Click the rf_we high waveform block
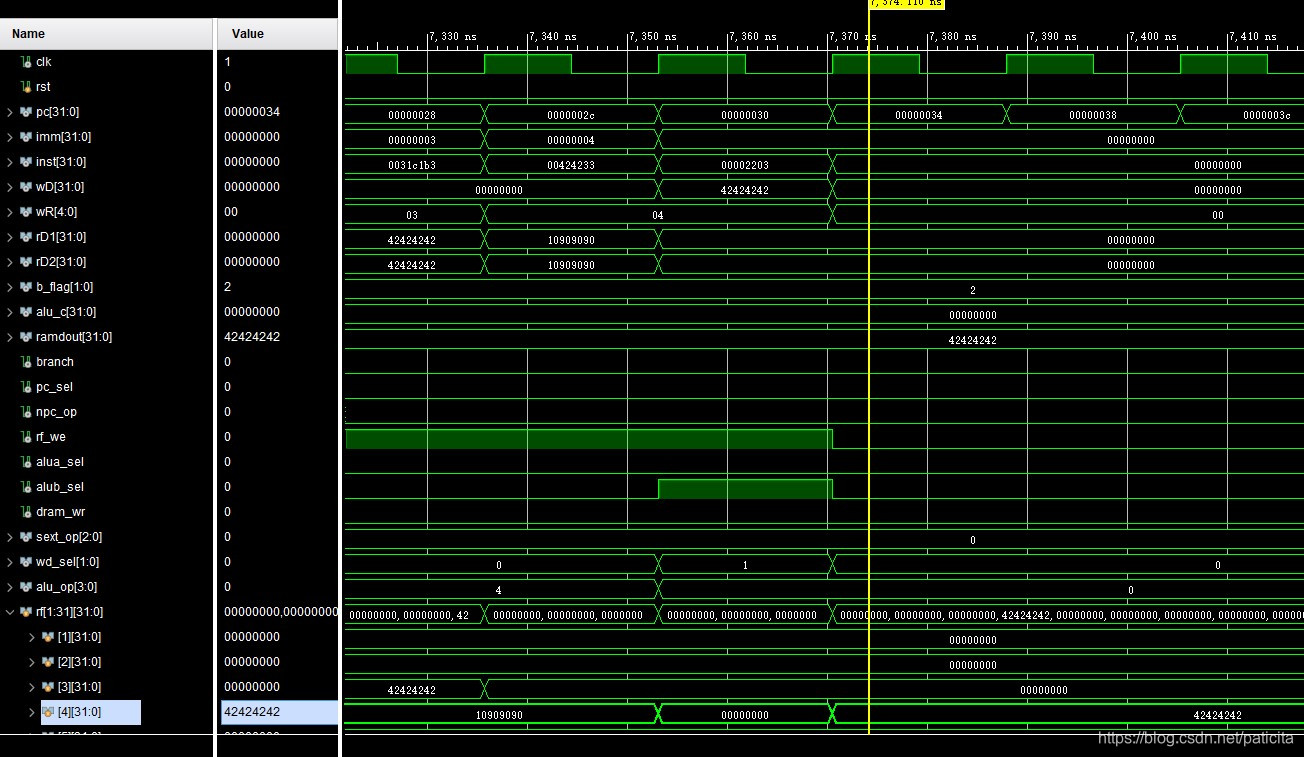1304x757 pixels. click(x=589, y=438)
